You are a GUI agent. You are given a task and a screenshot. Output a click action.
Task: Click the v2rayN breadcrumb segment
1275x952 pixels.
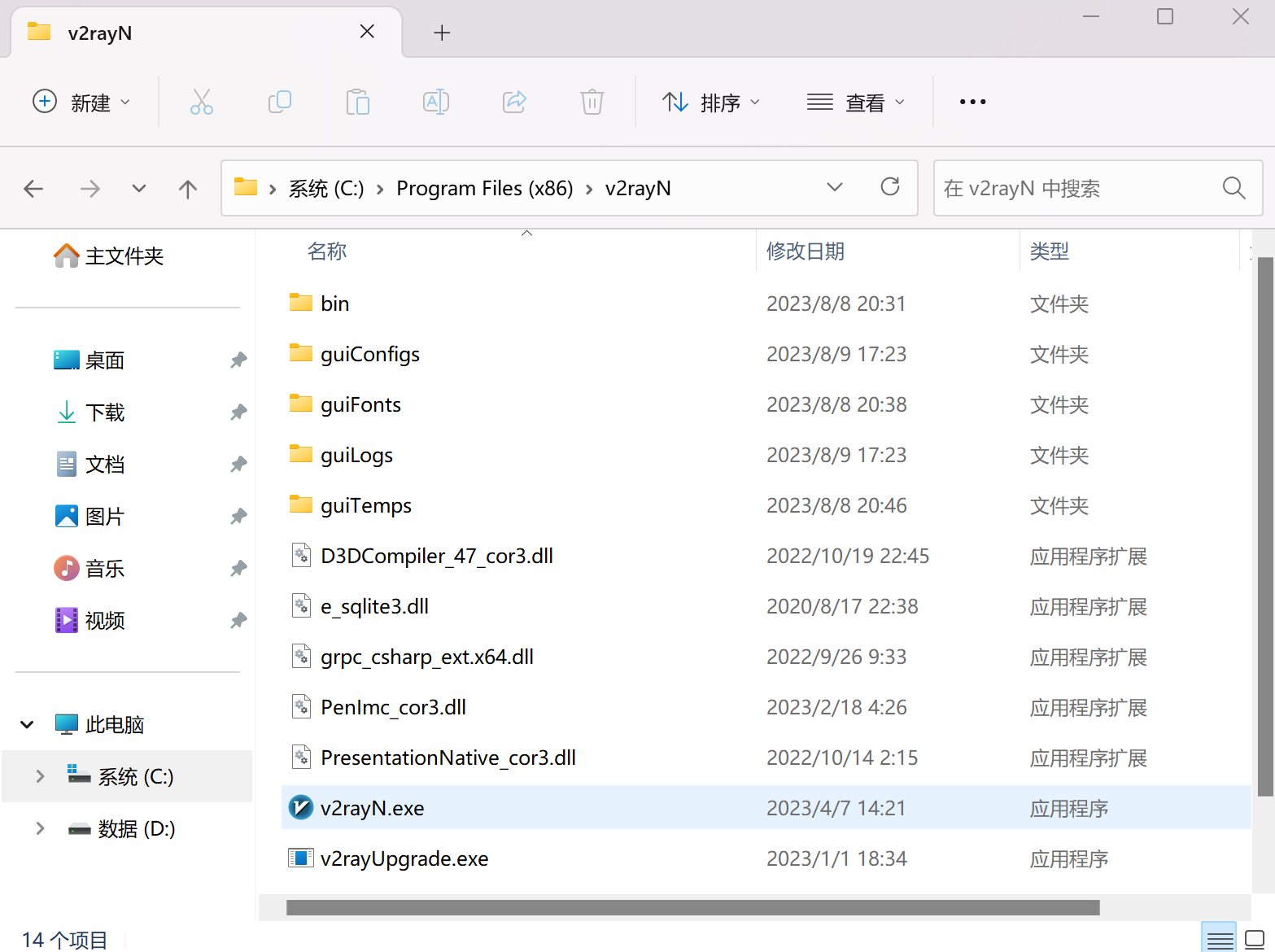click(x=638, y=189)
